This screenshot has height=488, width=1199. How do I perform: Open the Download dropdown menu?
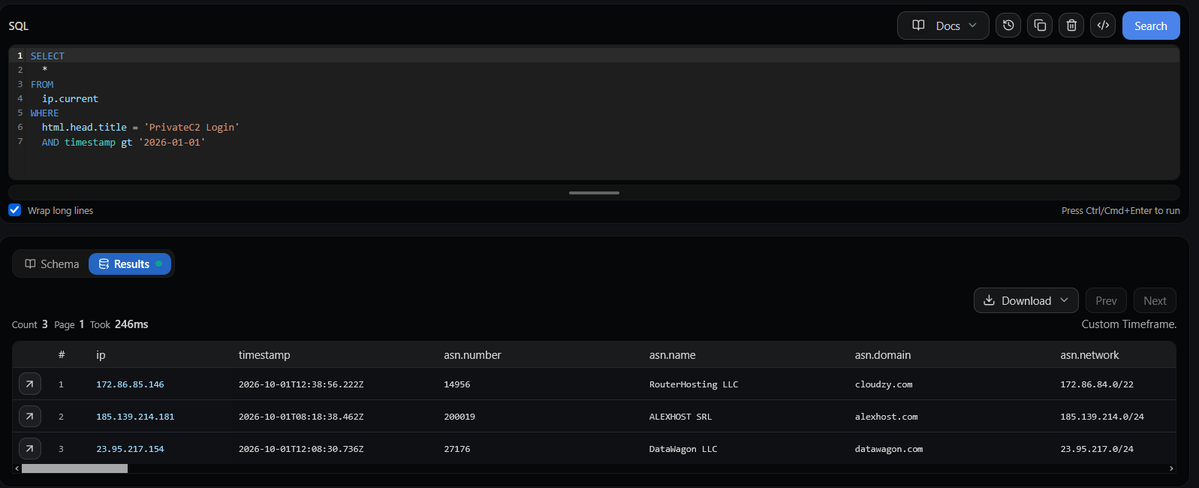click(x=1026, y=301)
